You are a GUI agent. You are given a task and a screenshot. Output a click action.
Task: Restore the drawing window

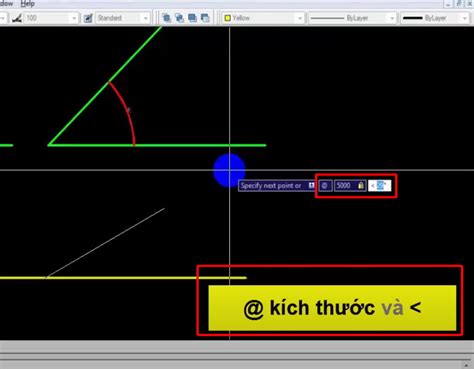[x=459, y=4]
